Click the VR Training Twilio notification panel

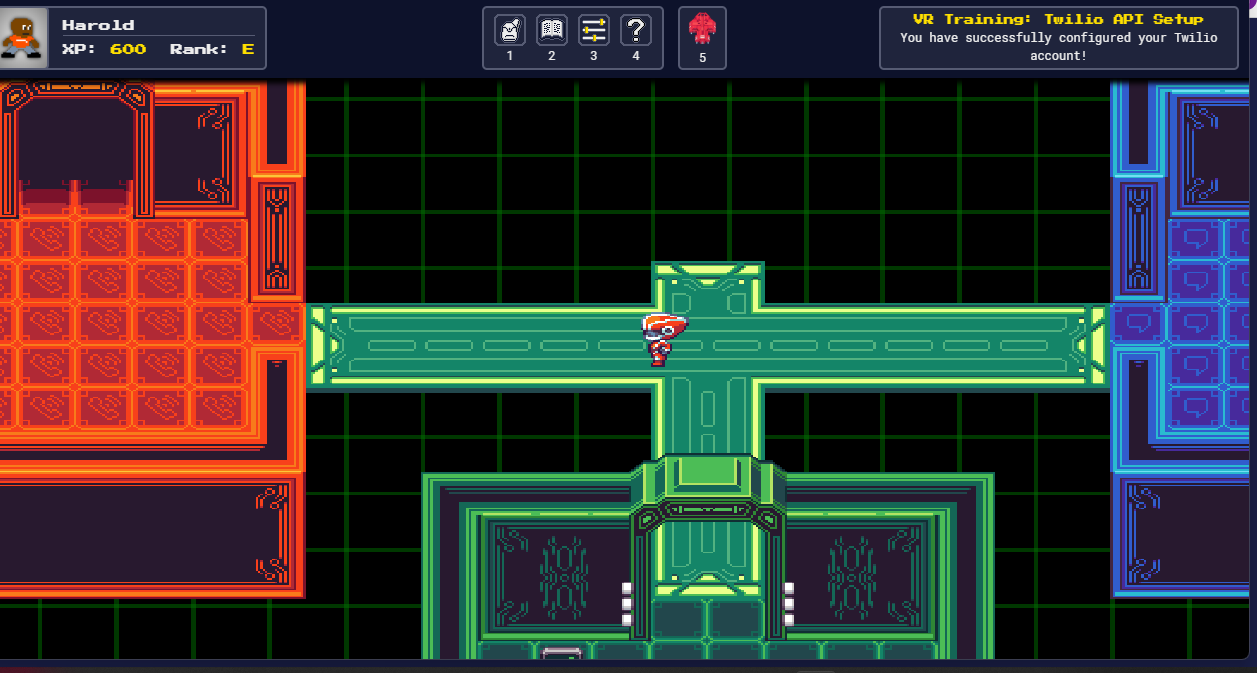click(x=1058, y=37)
